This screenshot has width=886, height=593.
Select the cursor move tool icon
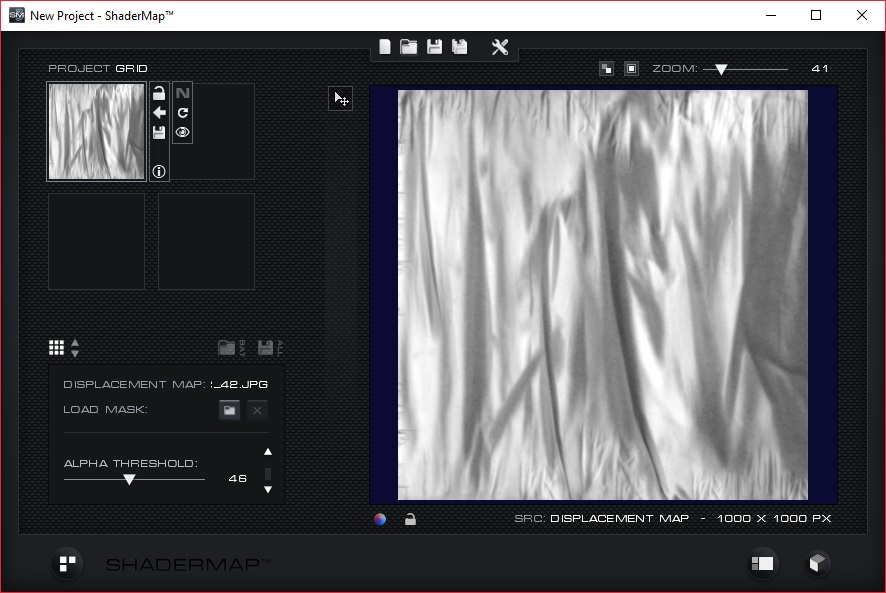coord(341,99)
